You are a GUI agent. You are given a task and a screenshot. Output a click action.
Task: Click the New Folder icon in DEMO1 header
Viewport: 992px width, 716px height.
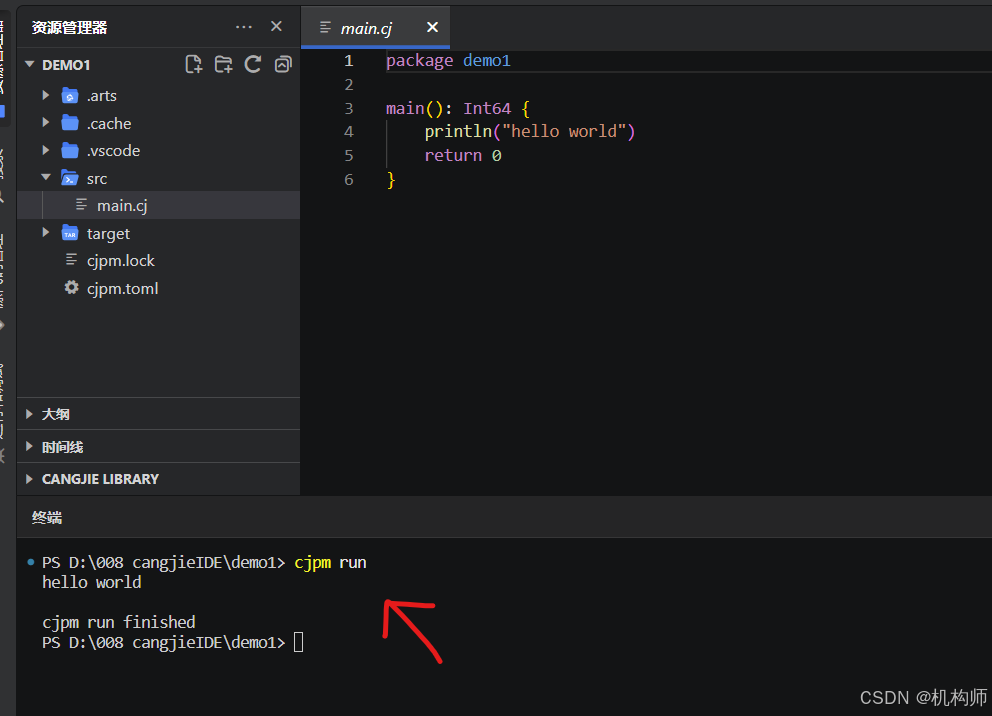(x=223, y=65)
